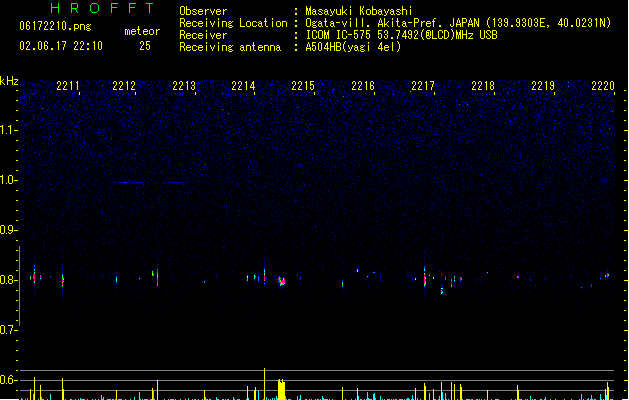
Task: Click the Observer label
Action: pos(203,11)
